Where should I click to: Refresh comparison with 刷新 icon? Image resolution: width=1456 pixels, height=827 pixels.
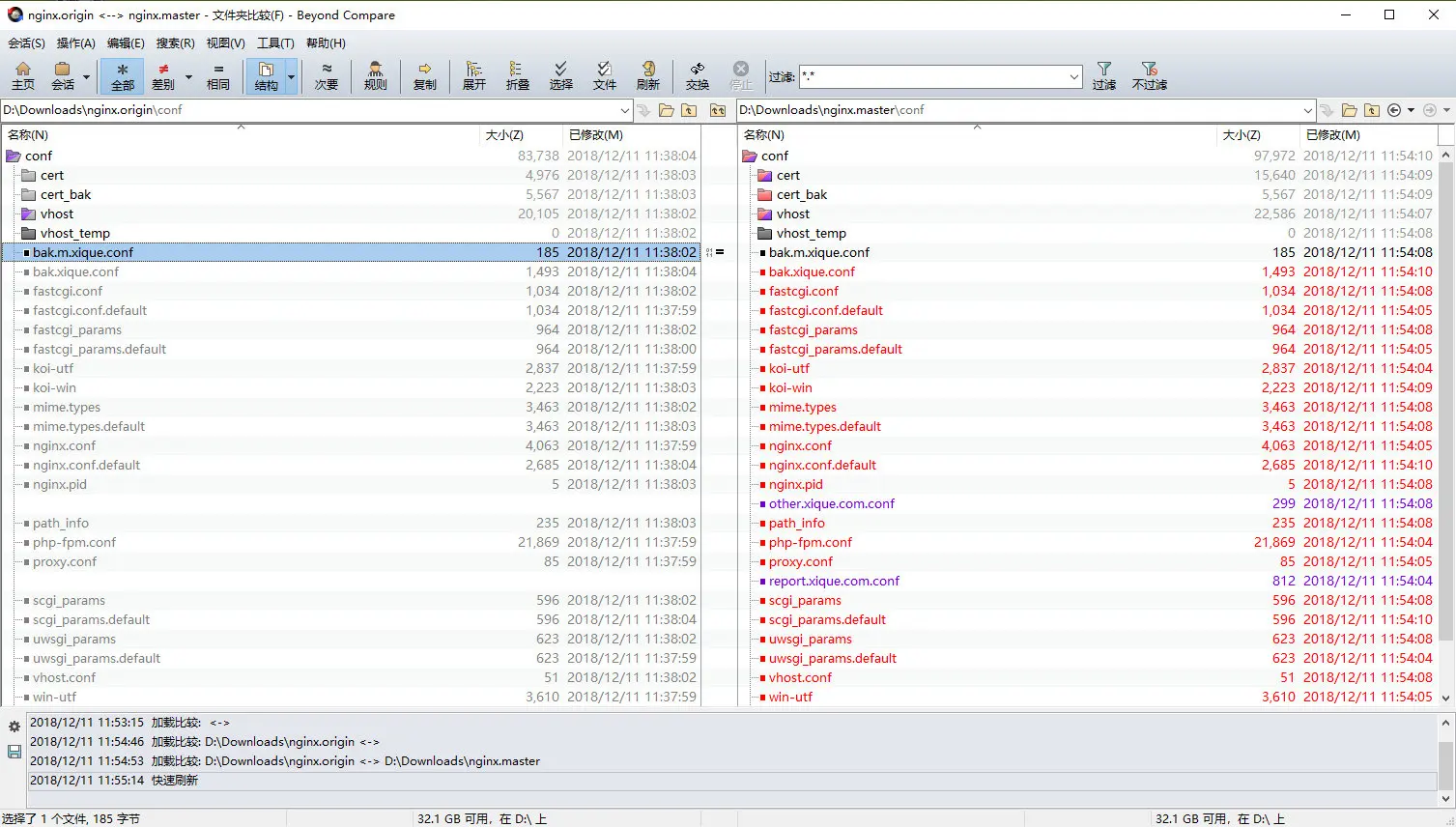point(647,76)
